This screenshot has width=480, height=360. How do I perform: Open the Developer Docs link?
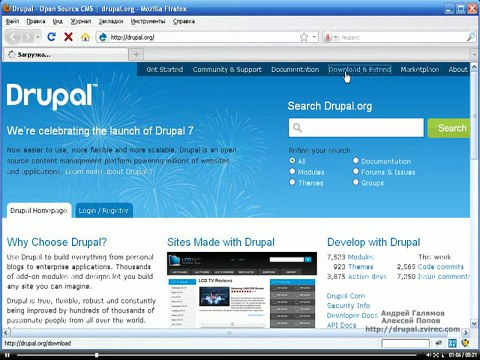click(352, 315)
